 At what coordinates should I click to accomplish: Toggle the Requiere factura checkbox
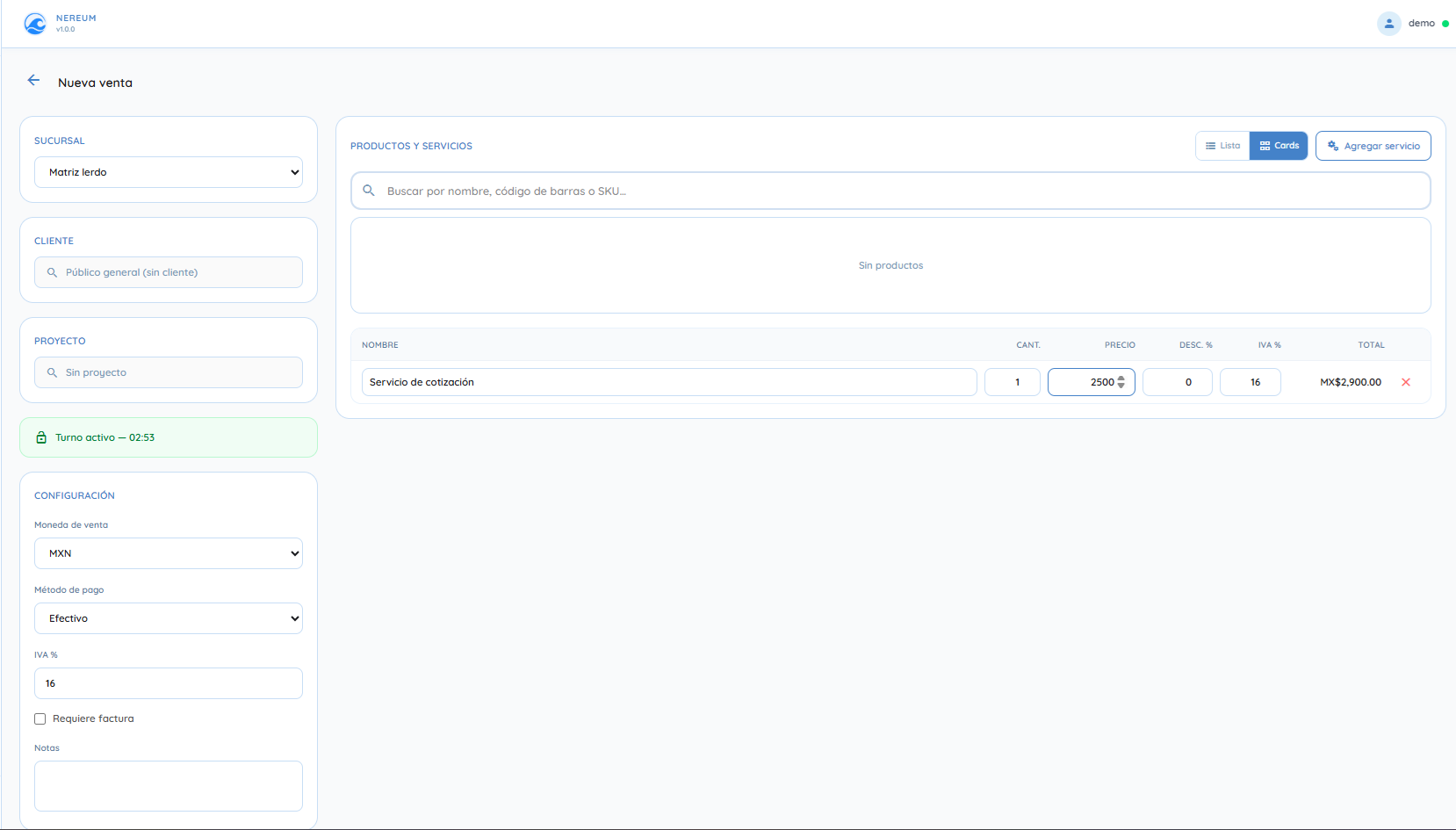[x=40, y=718]
